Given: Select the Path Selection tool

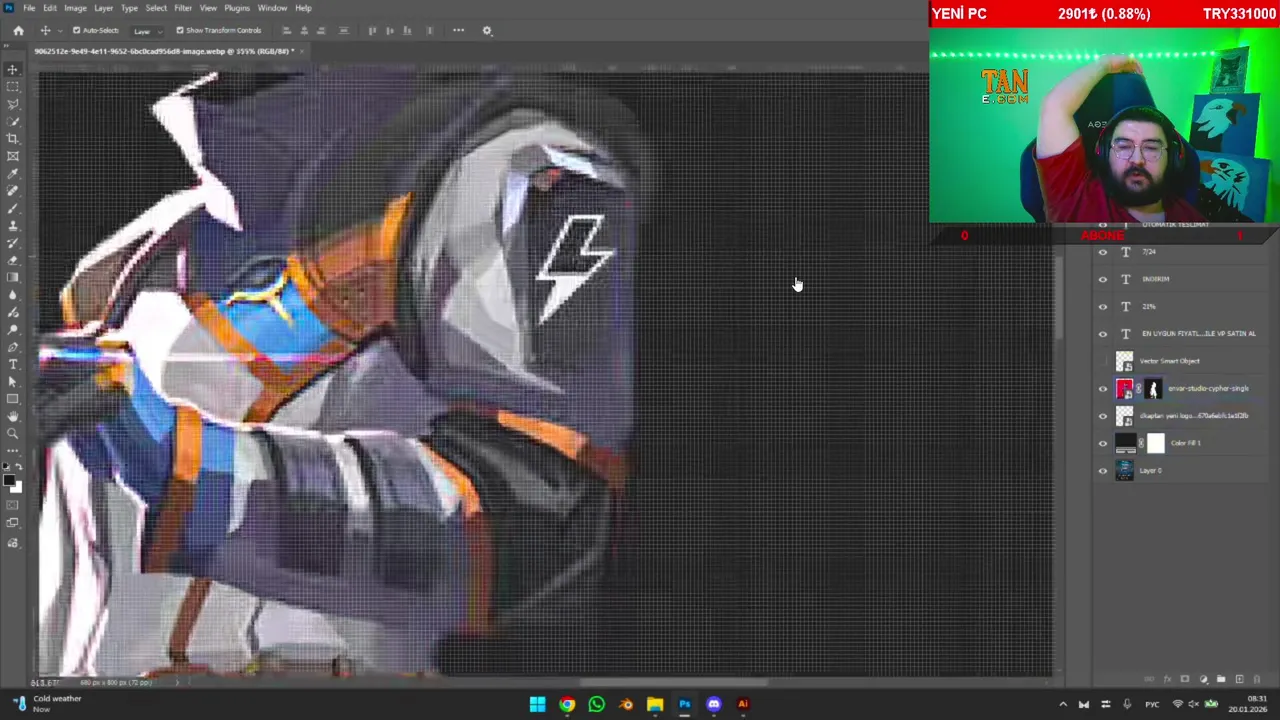Looking at the screenshot, I should coord(13,381).
